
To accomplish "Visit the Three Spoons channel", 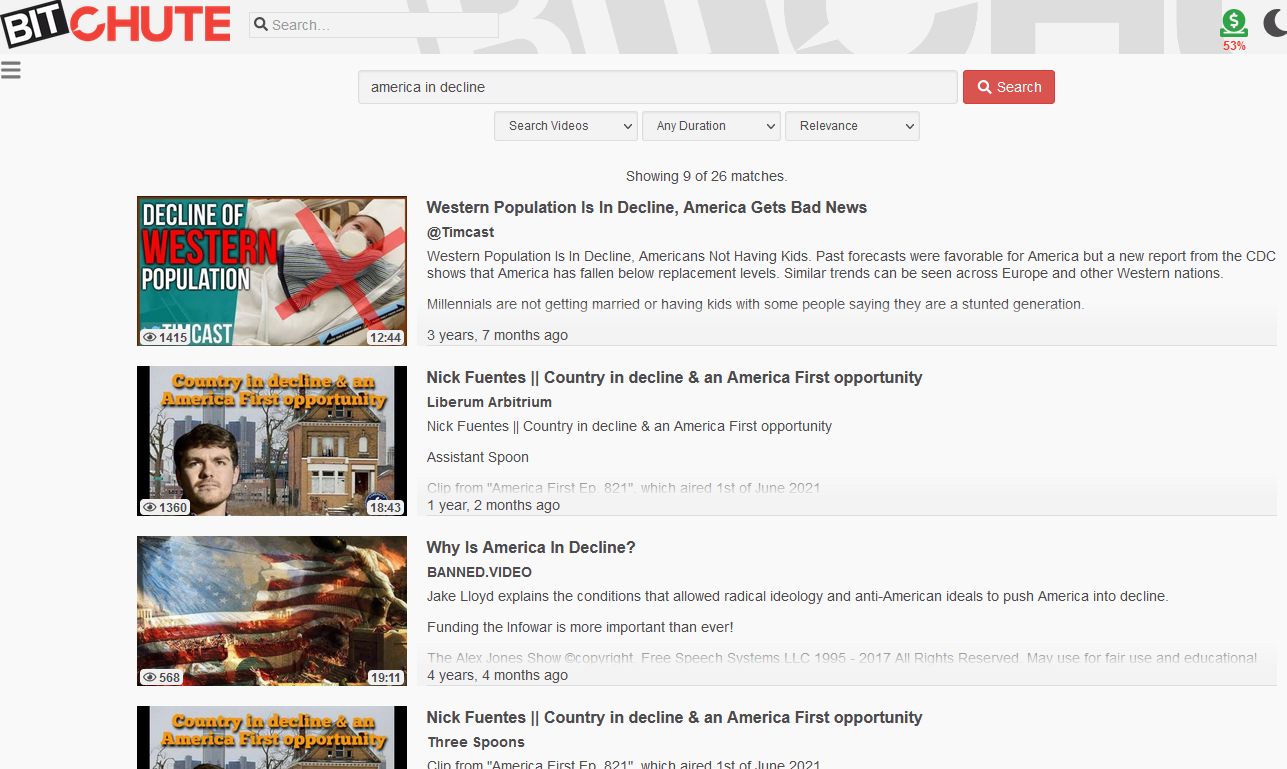I will pyautogui.click(x=476, y=742).
